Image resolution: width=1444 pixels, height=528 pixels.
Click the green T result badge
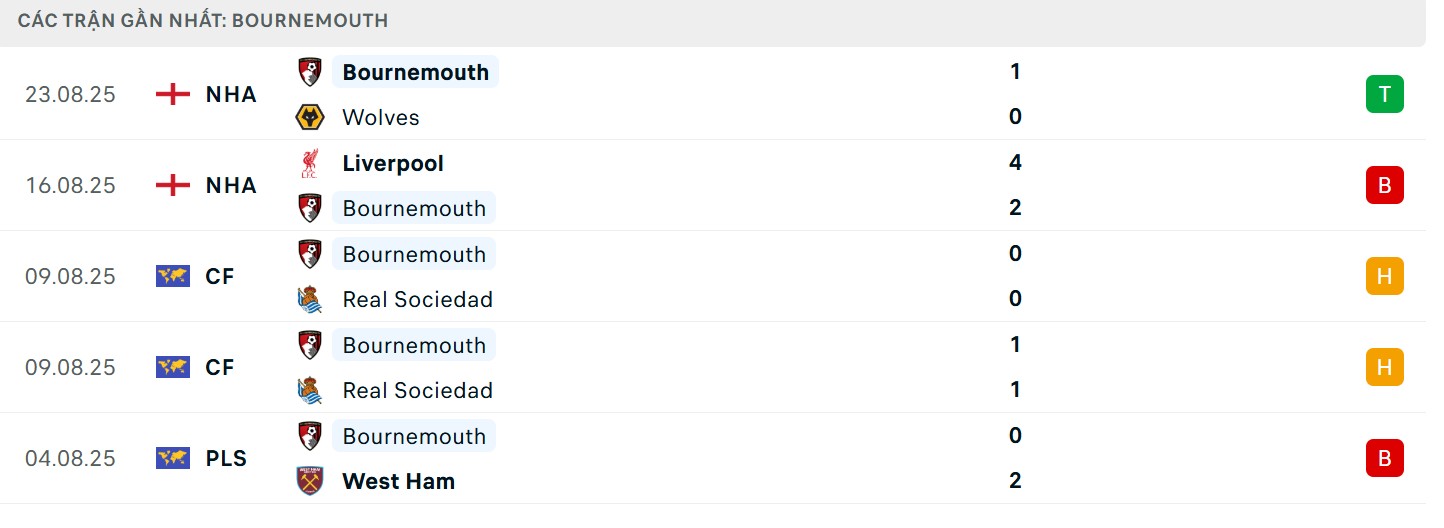click(1384, 94)
